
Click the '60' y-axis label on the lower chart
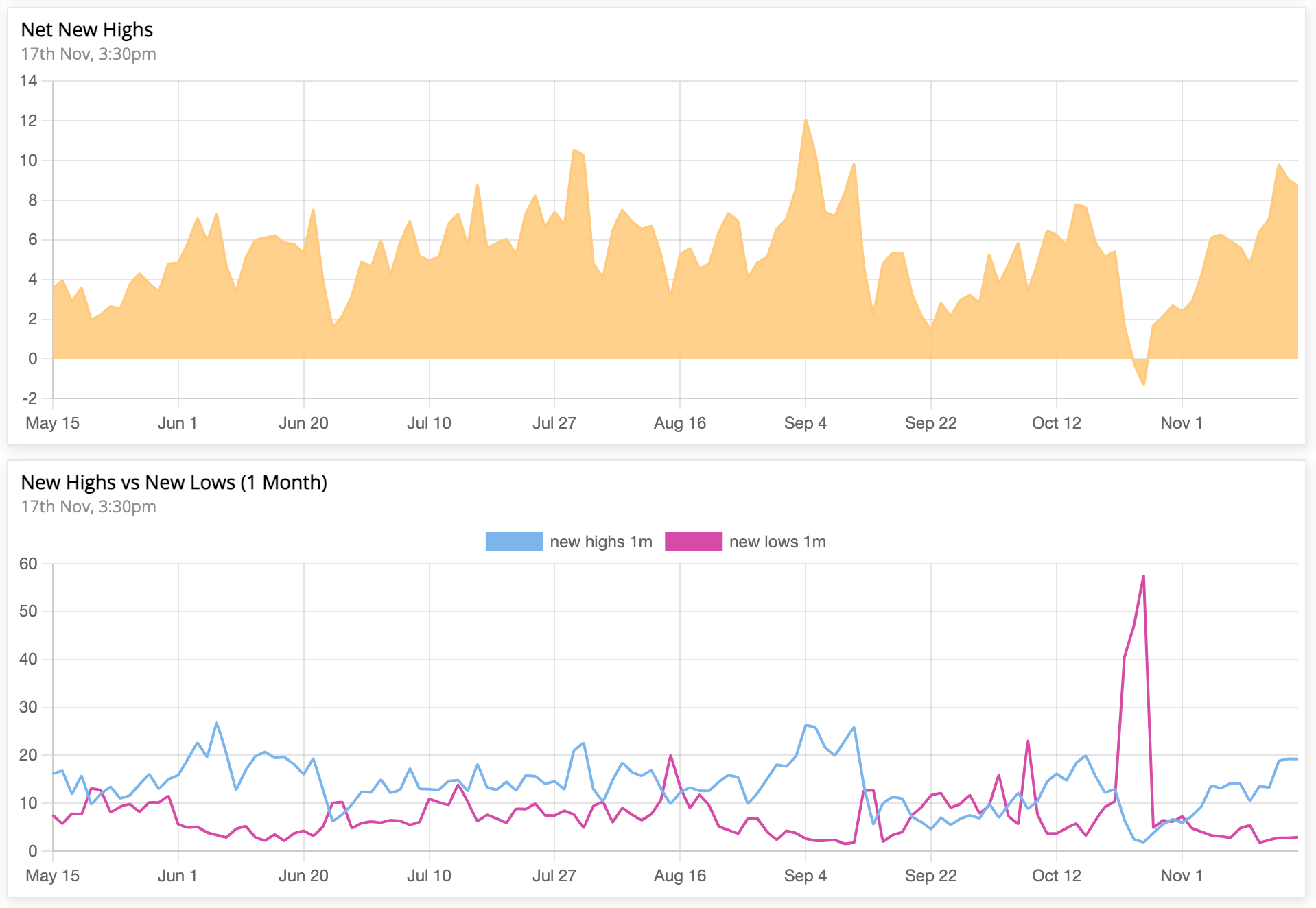pos(29,564)
